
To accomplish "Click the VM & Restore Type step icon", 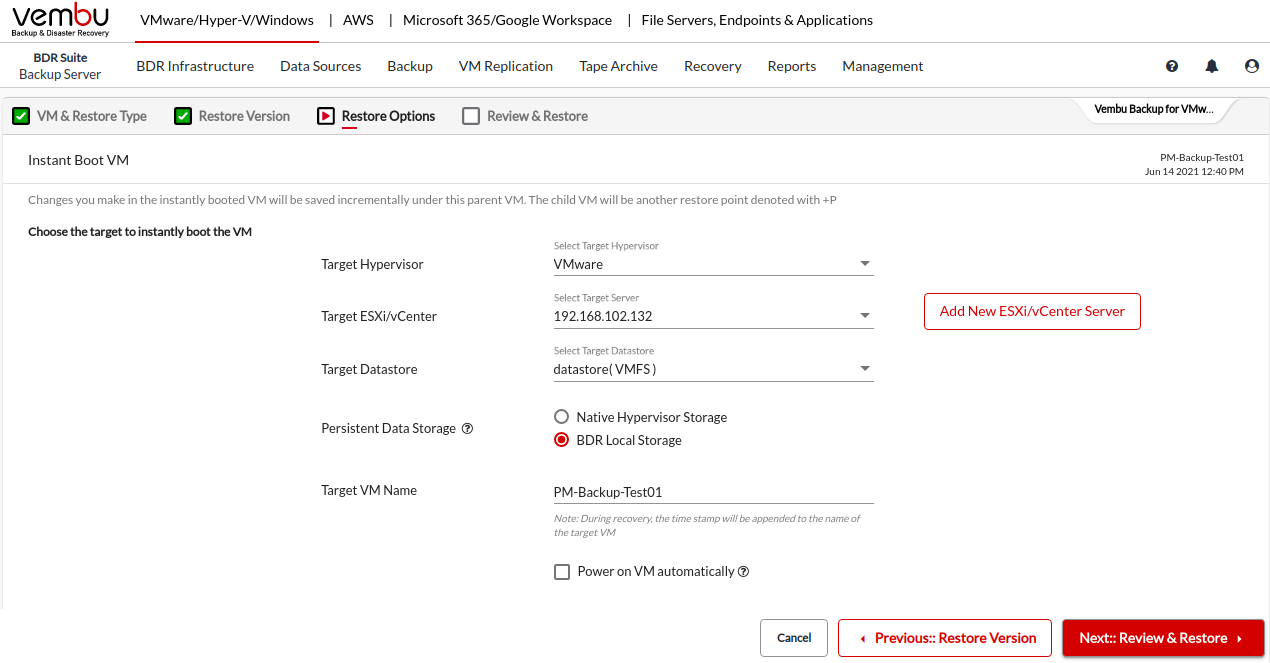I will pos(20,116).
